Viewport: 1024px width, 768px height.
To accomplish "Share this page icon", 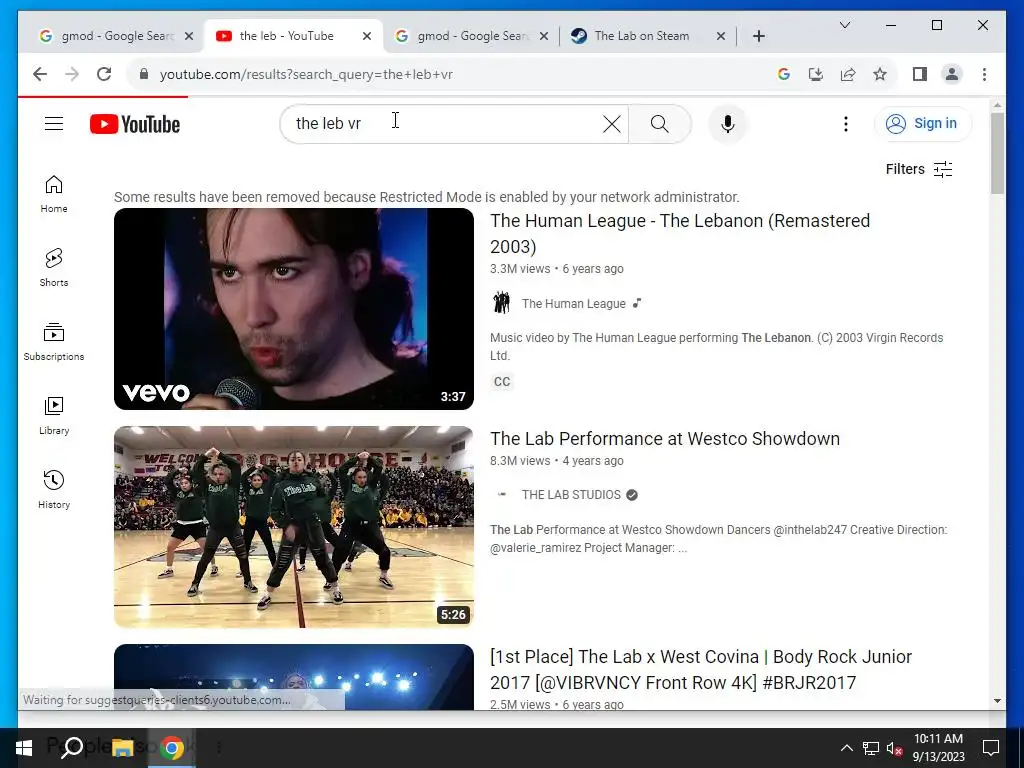I will (x=848, y=74).
